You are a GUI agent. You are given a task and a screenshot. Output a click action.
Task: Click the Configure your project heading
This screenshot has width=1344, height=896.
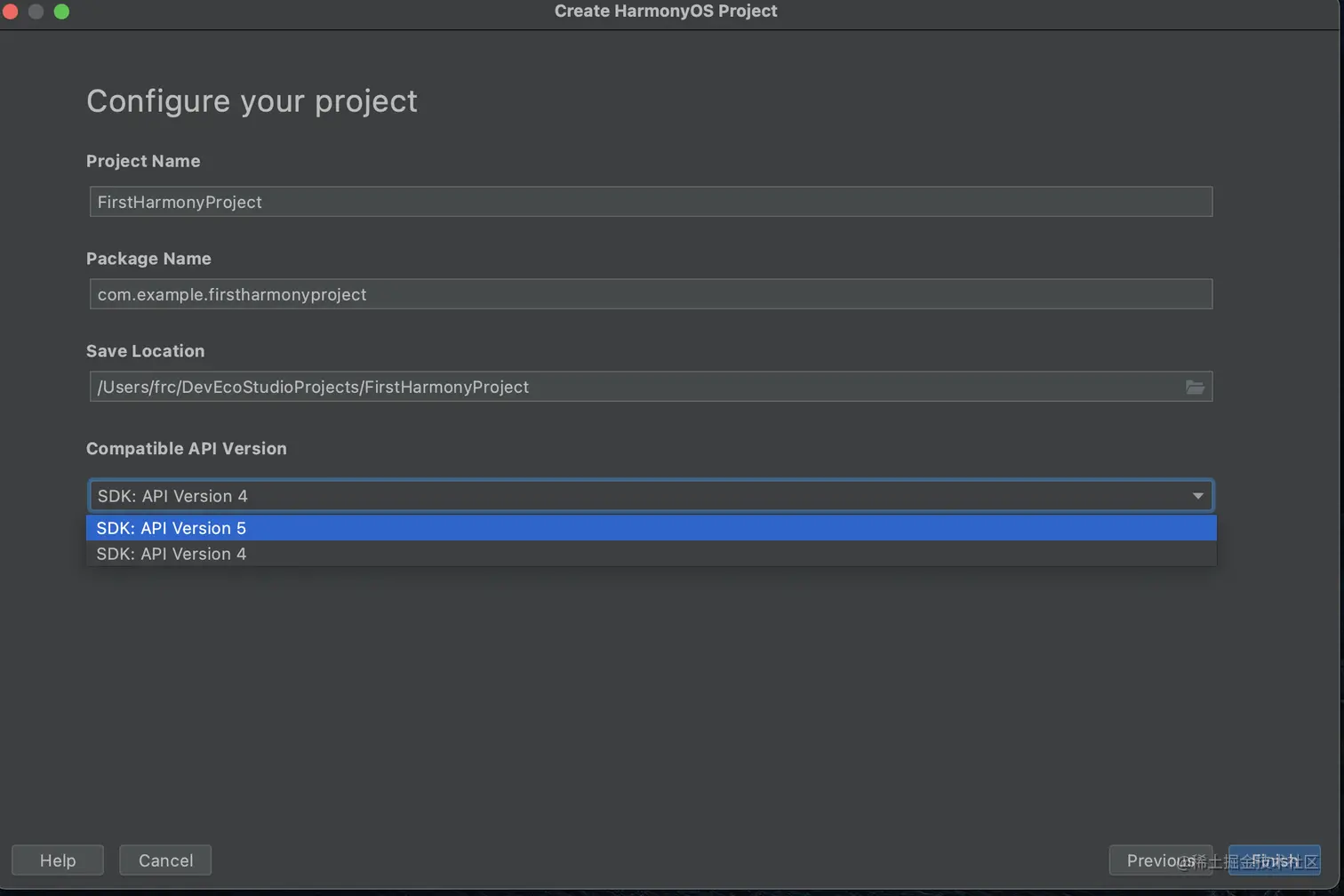(252, 100)
